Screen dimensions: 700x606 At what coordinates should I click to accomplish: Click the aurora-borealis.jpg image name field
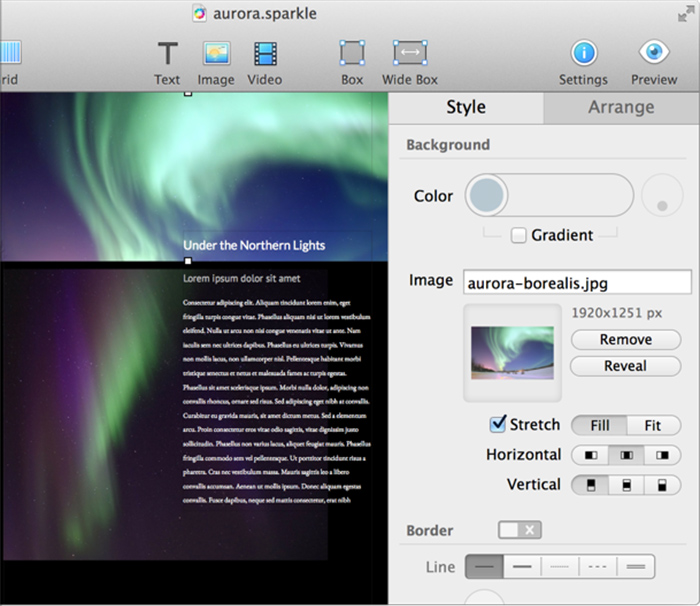pos(577,282)
